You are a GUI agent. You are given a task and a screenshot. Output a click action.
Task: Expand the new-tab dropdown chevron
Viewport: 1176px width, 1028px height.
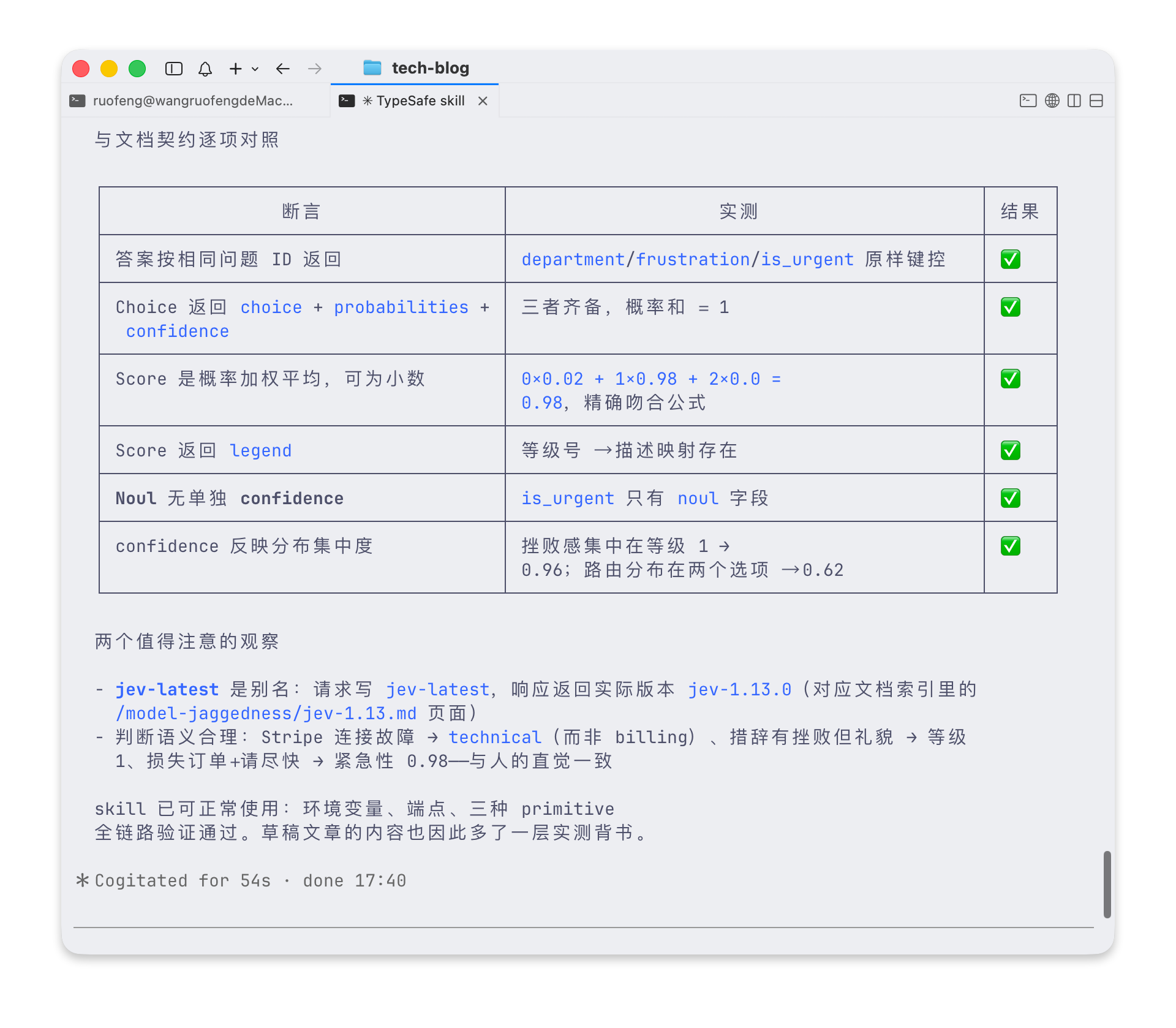pos(255,69)
